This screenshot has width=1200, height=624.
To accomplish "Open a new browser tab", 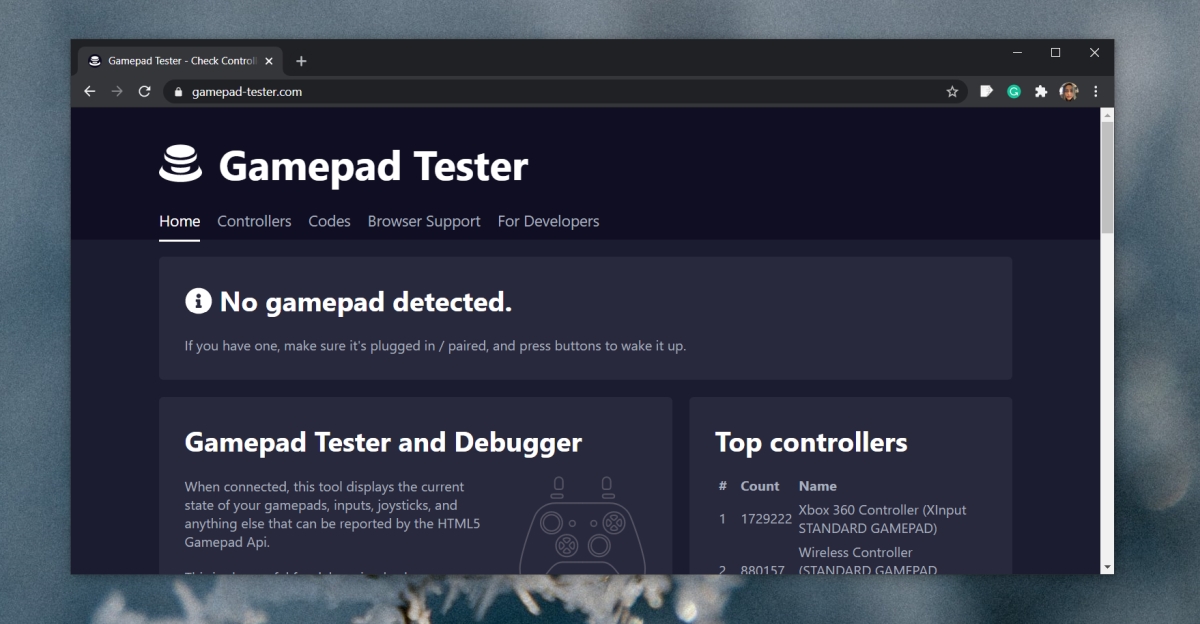I will (301, 60).
